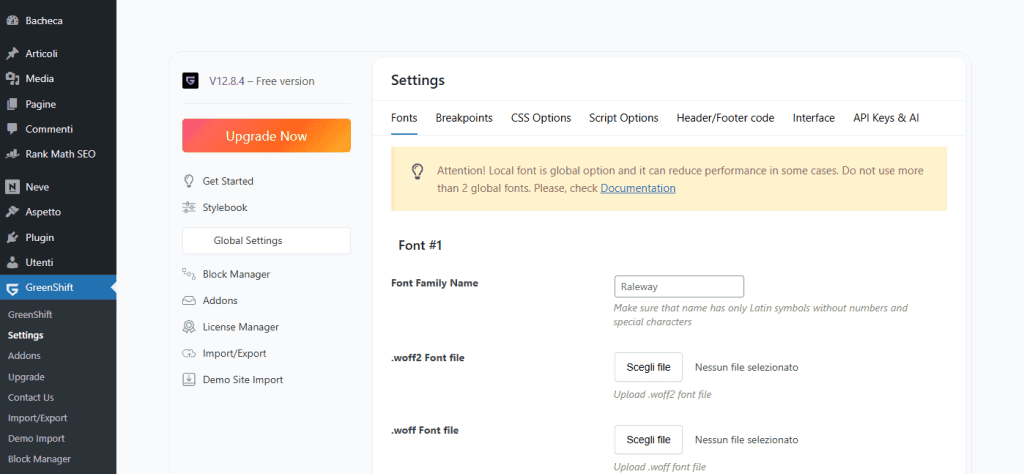Click the GreenShift logo icon in sidebar
This screenshot has width=1024, height=474.
coord(12,288)
